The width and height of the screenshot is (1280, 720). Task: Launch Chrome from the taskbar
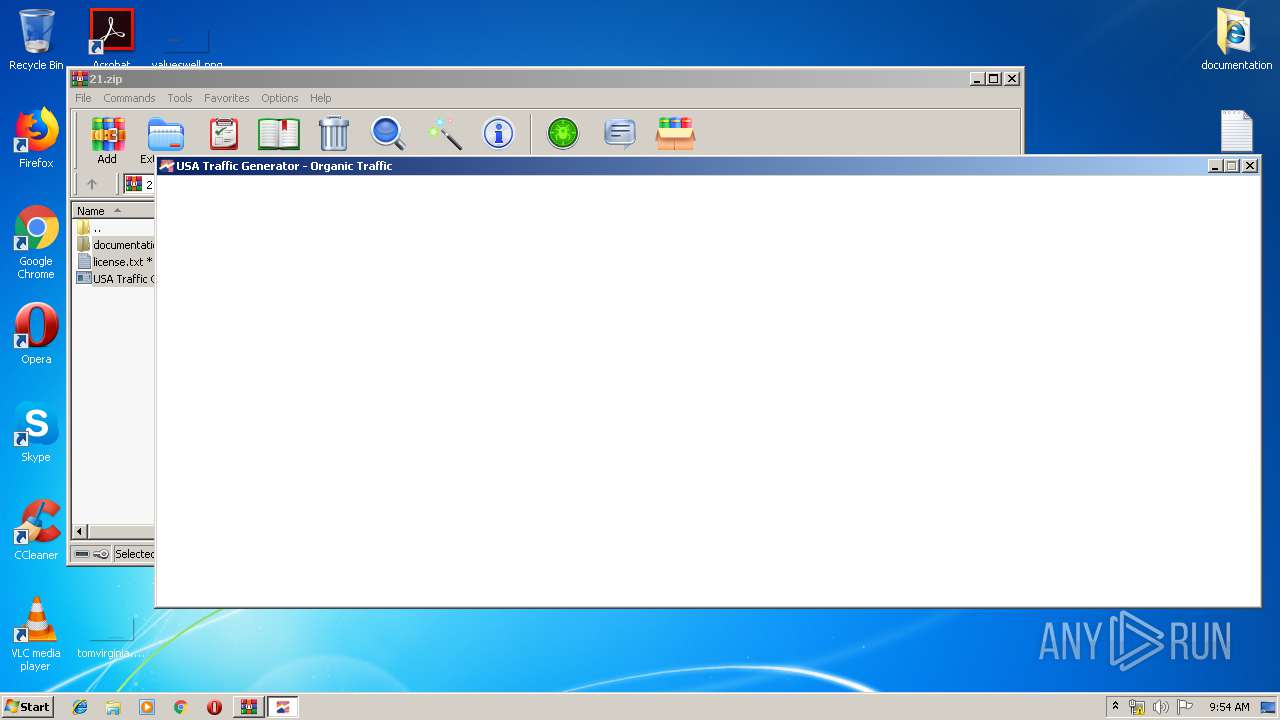pos(181,707)
